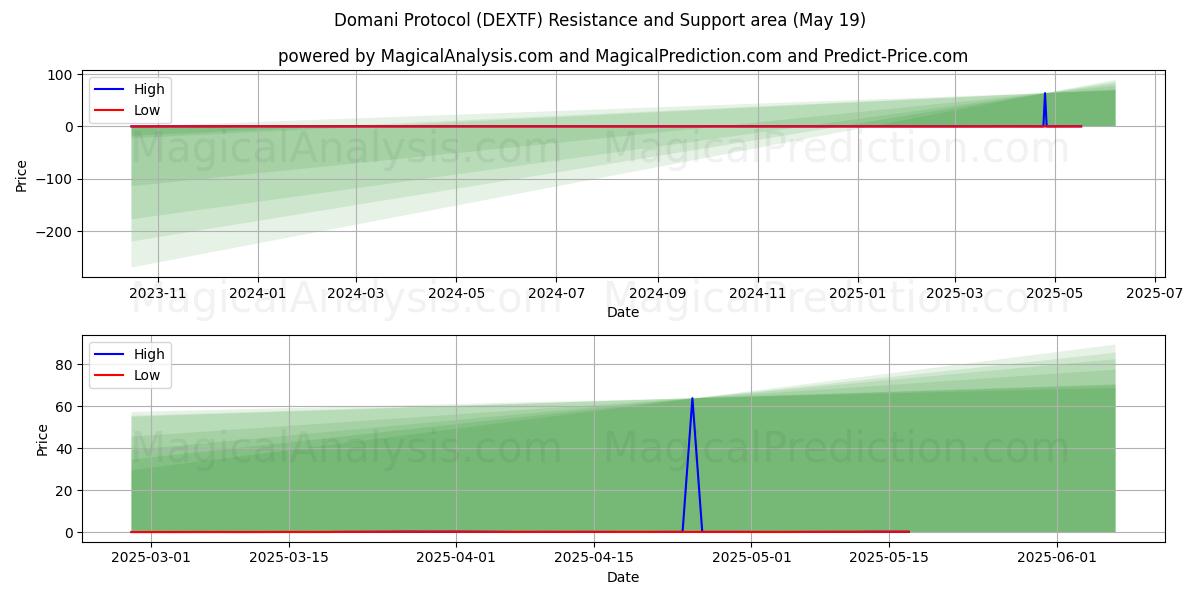
Task: Click the '2025-07' x-axis label
Action: 1155,293
